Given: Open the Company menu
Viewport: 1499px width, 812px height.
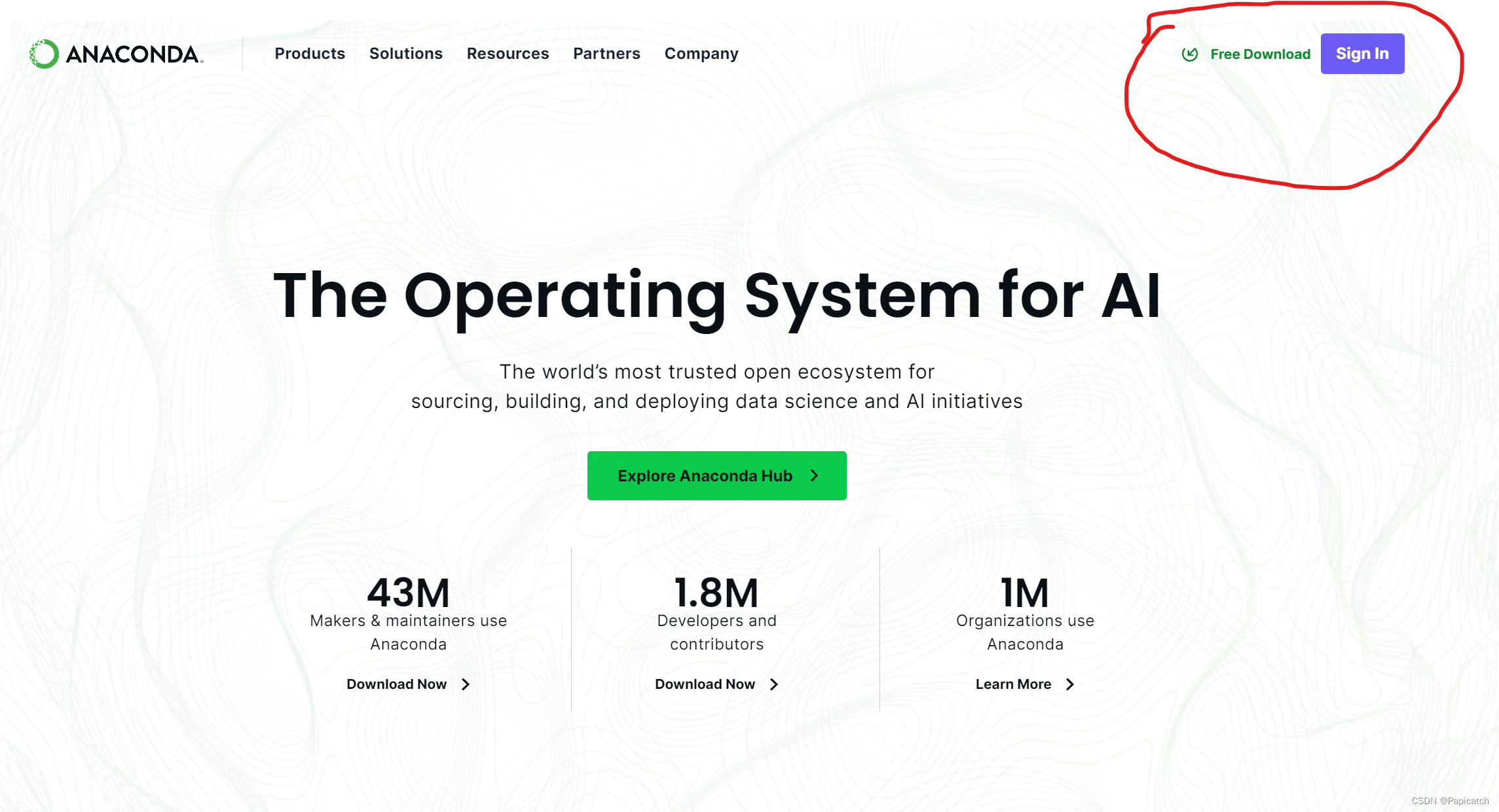Looking at the screenshot, I should [x=701, y=54].
